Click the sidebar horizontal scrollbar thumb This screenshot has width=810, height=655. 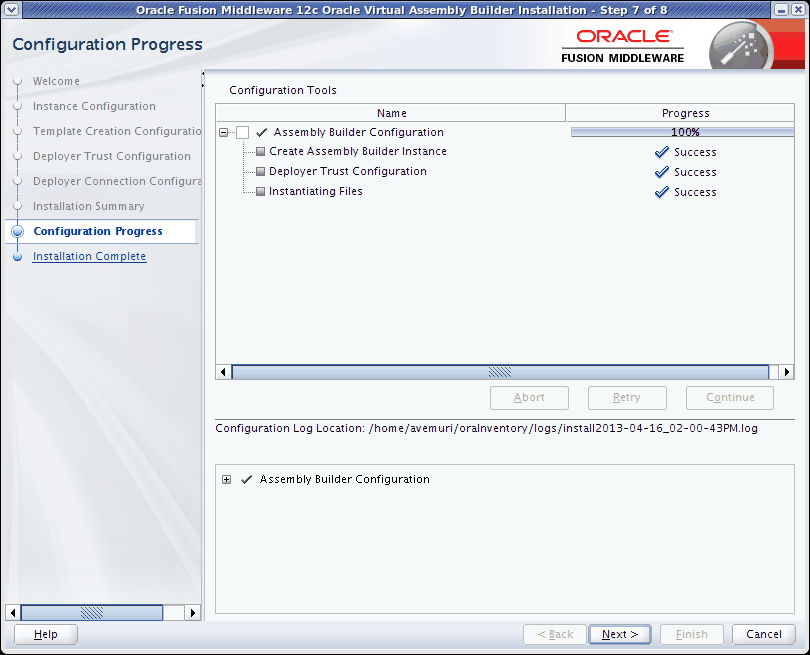pos(91,613)
